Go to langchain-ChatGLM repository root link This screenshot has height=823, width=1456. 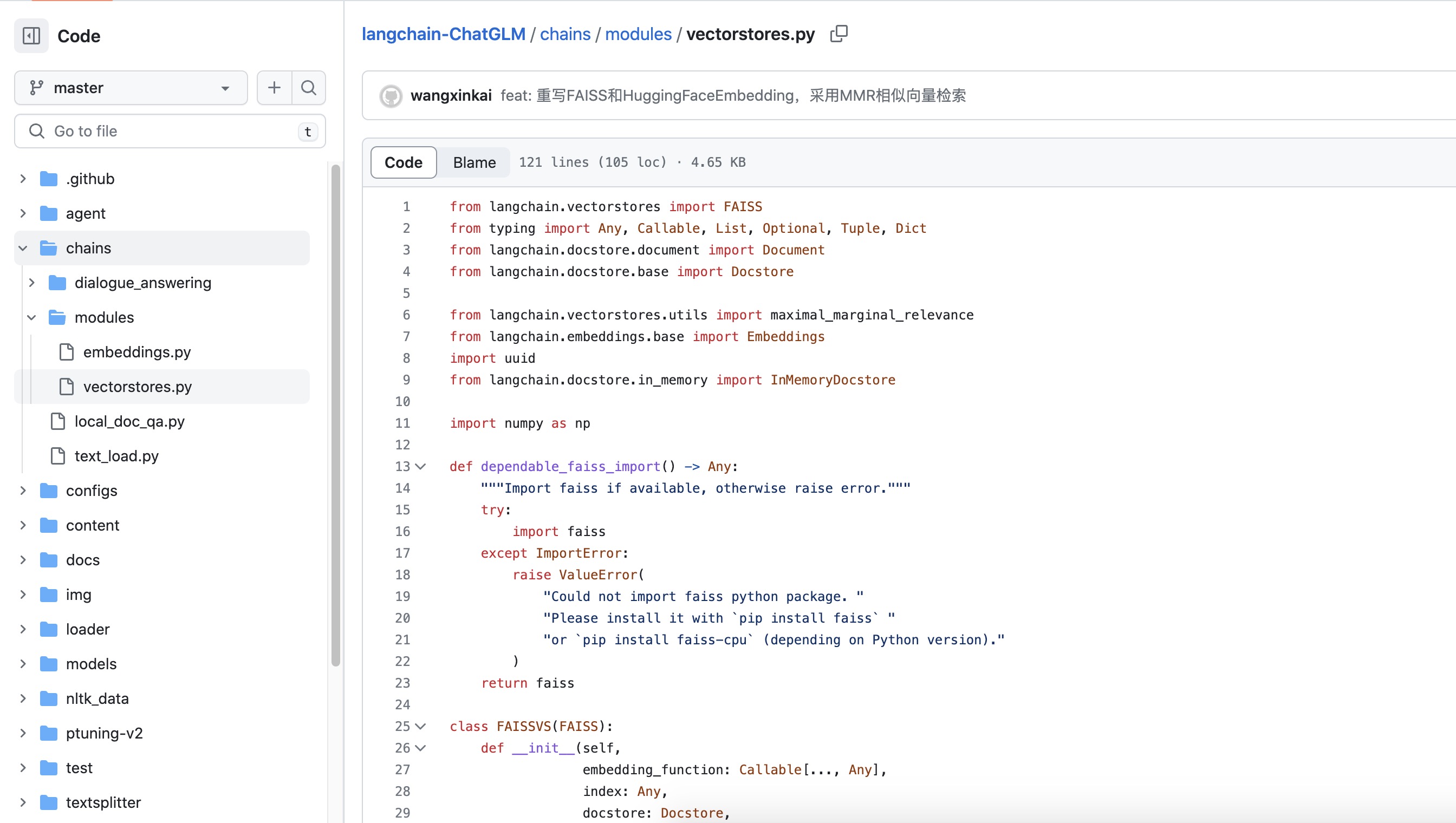tap(444, 34)
